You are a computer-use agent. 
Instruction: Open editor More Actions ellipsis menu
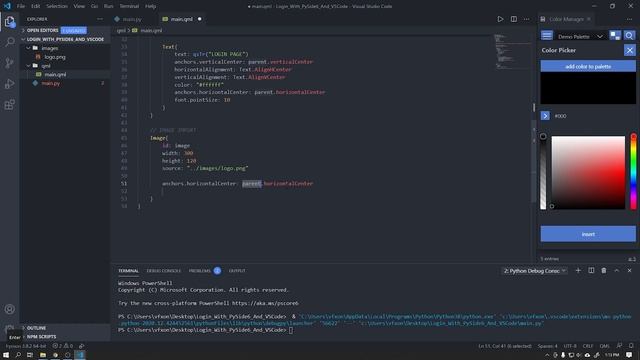(527, 19)
